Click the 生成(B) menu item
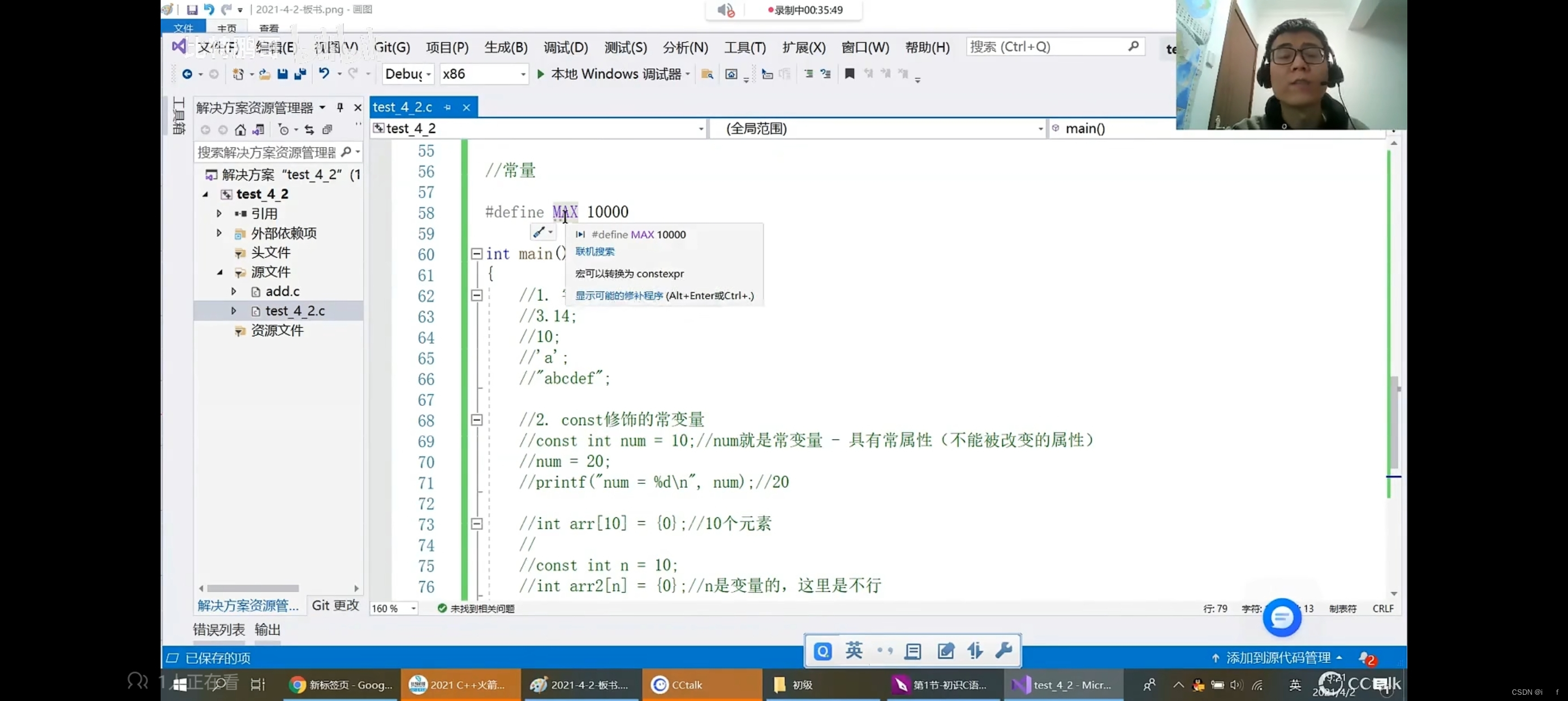This screenshot has height=701, width=1568. (x=506, y=47)
